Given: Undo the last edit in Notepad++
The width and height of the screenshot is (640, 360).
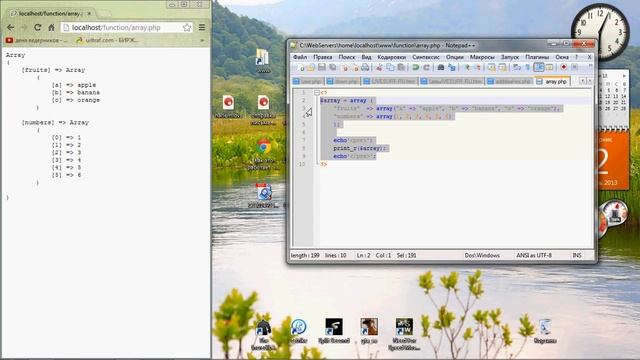Looking at the screenshot, I should pos(416,67).
